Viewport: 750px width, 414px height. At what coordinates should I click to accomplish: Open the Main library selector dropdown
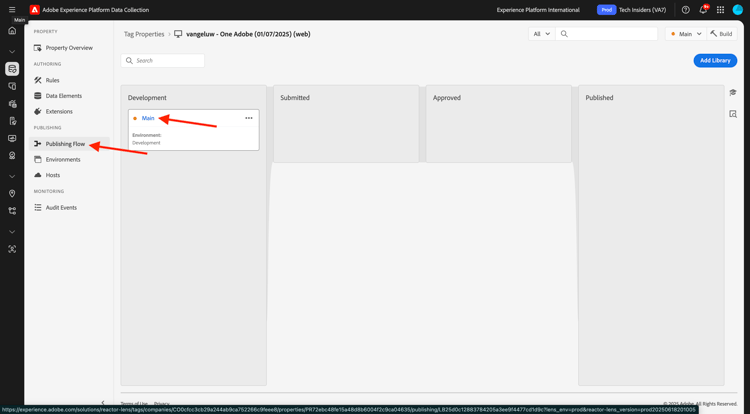pyautogui.click(x=685, y=34)
